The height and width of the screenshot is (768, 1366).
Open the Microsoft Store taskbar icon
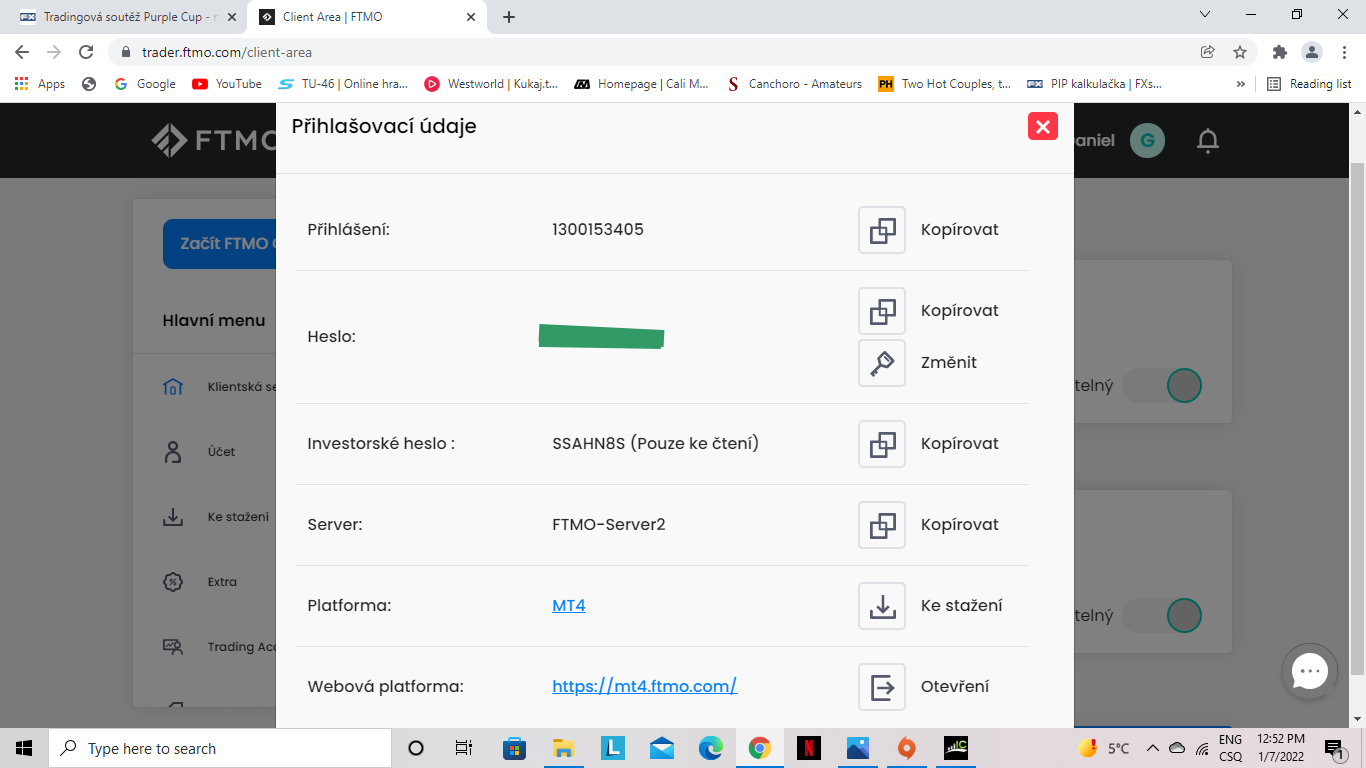514,748
